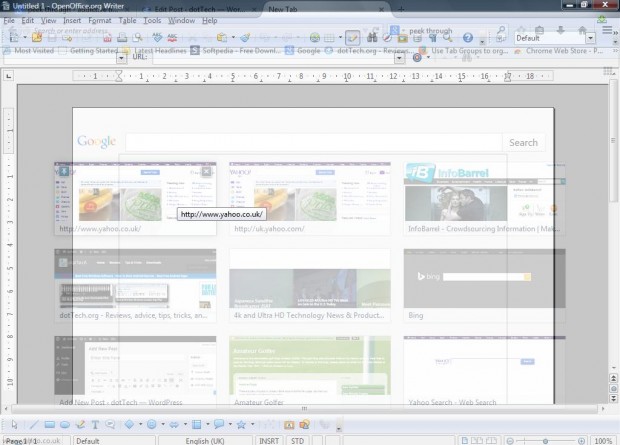Viewport: 620px width, 445px height.
Task: Open the Table menu
Action: (127, 20)
